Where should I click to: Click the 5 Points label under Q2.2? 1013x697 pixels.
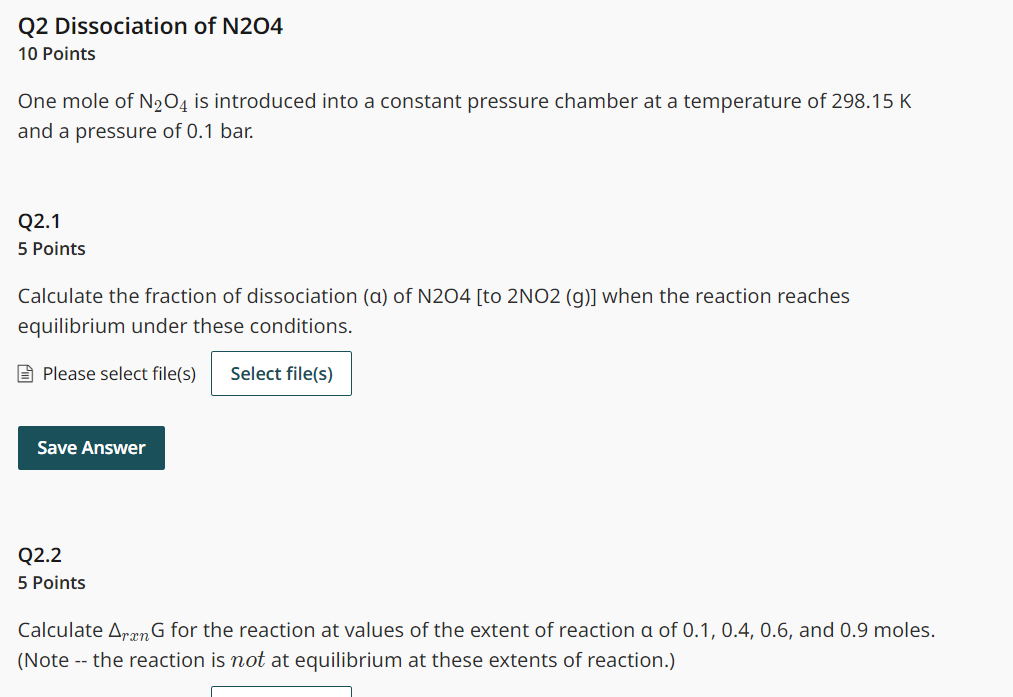tap(52, 583)
